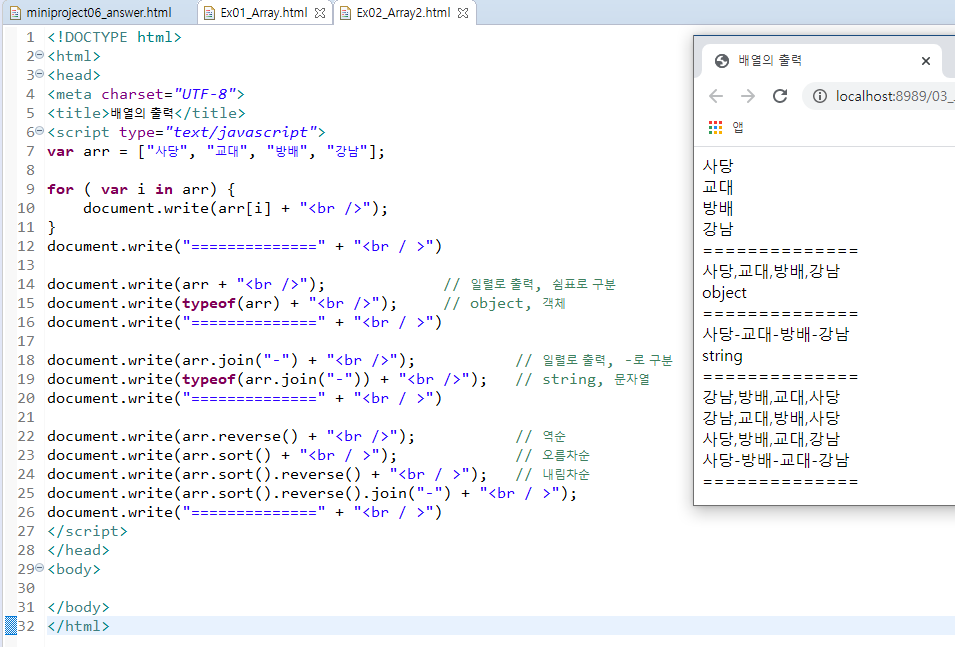Click the typeof(arr) code line
Viewport: 955px width, 647px height.
(x=222, y=303)
